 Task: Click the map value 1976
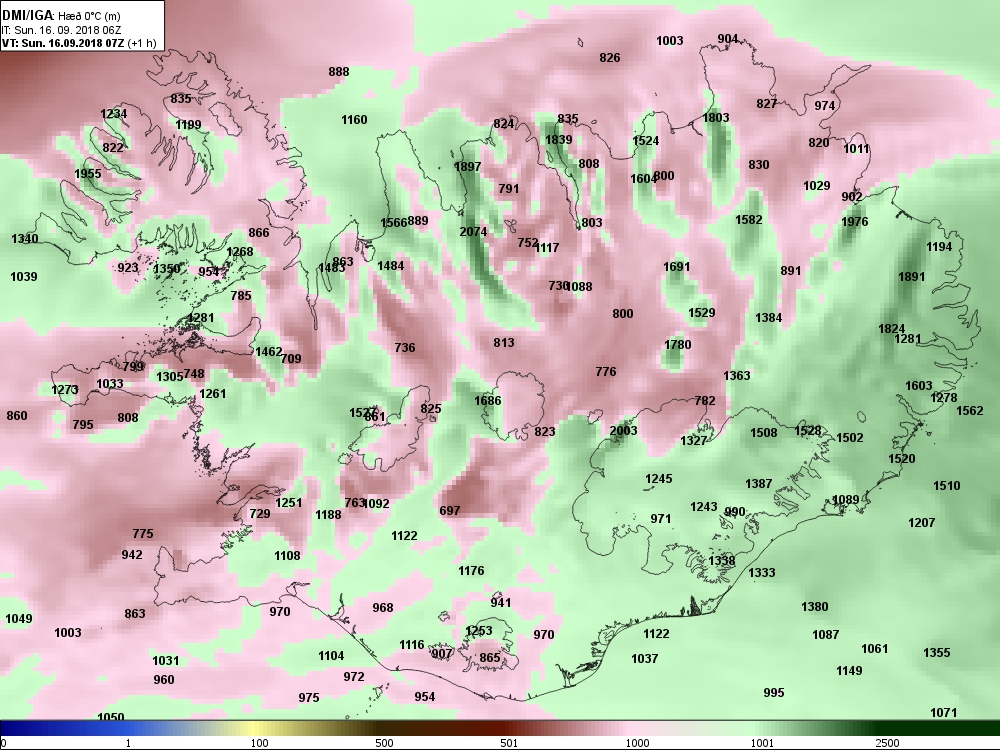click(855, 221)
